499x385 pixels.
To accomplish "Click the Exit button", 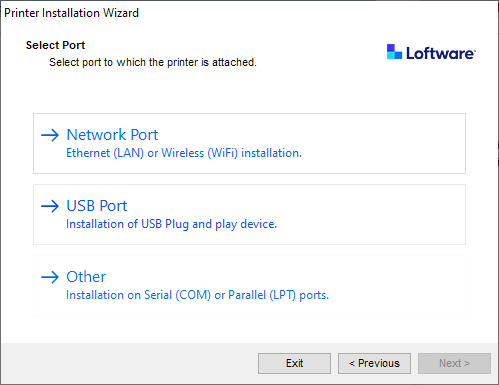I will click(294, 363).
